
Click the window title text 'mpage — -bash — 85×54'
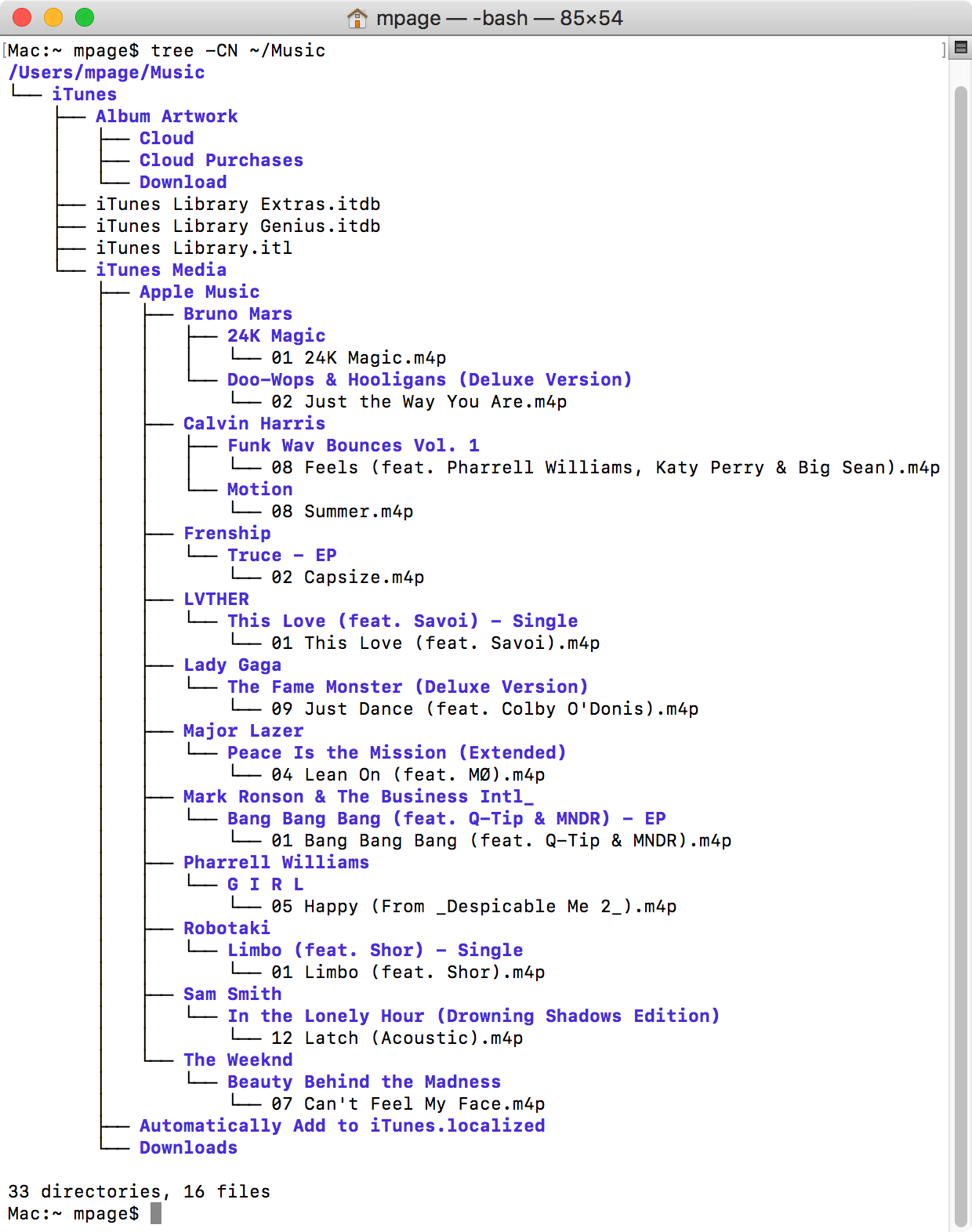(499, 18)
